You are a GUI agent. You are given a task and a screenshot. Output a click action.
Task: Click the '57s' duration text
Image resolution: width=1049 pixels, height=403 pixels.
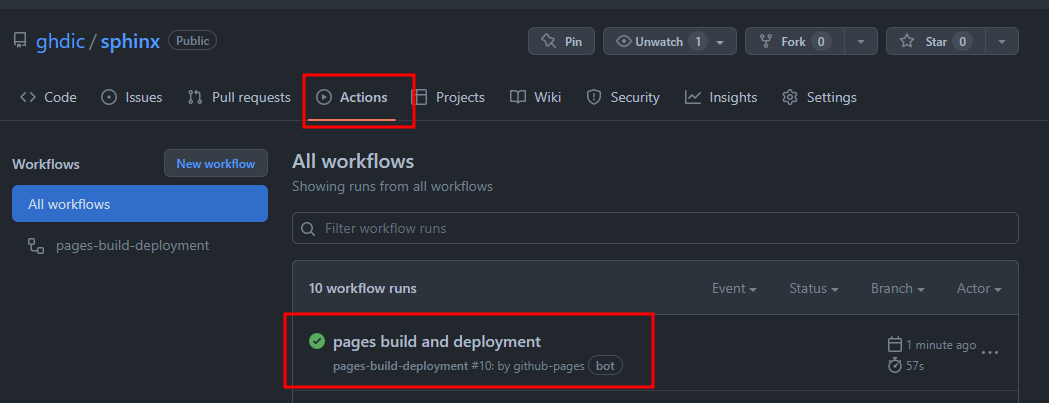point(915,366)
